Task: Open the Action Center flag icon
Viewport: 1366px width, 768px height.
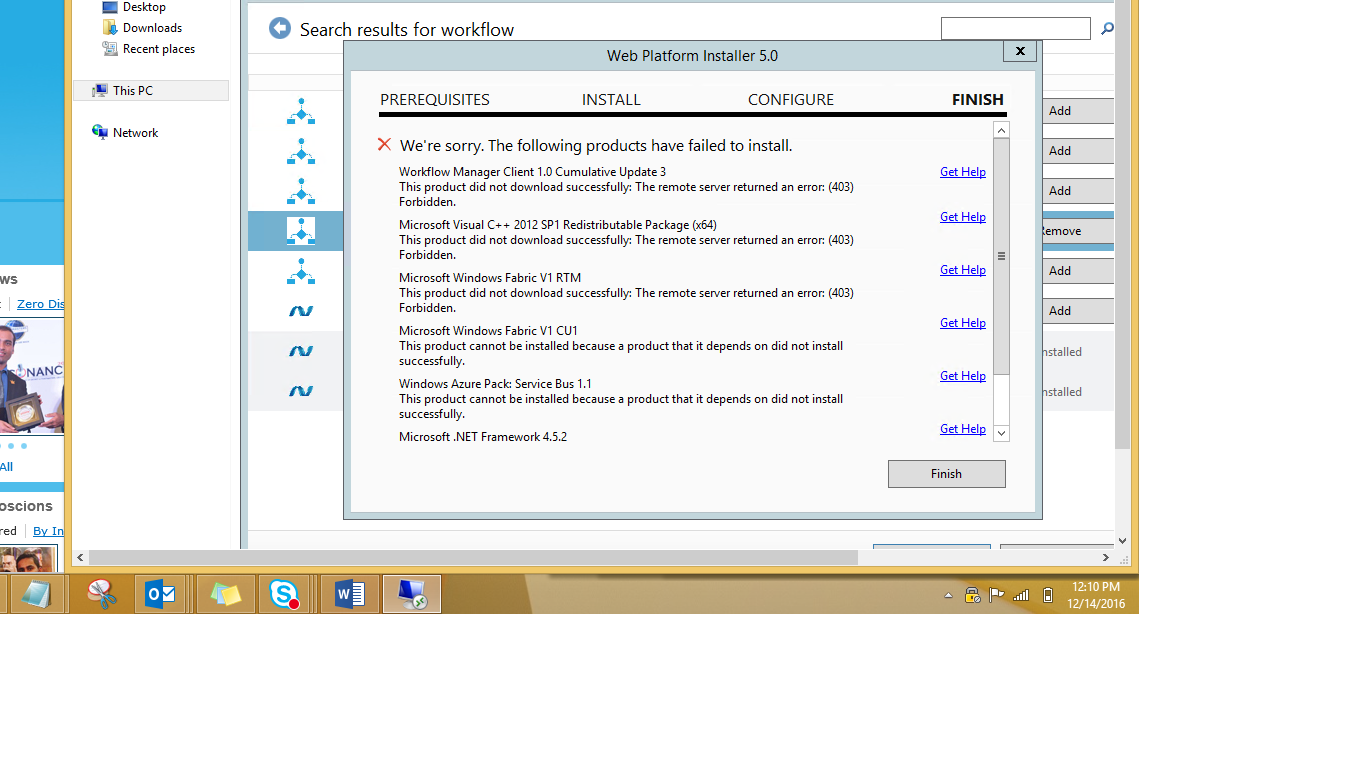Action: tap(996, 595)
